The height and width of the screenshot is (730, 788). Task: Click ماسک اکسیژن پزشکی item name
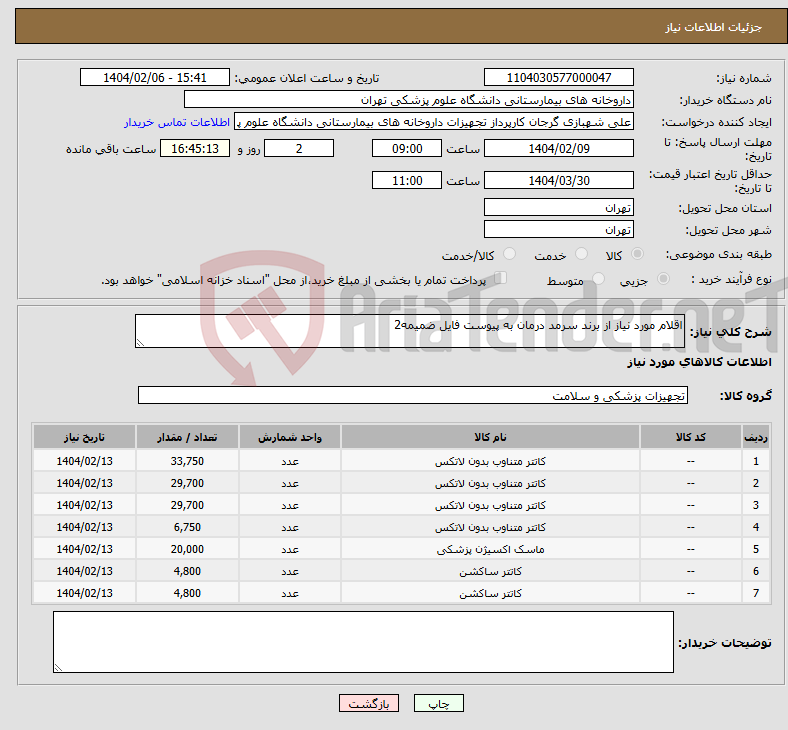[490, 549]
